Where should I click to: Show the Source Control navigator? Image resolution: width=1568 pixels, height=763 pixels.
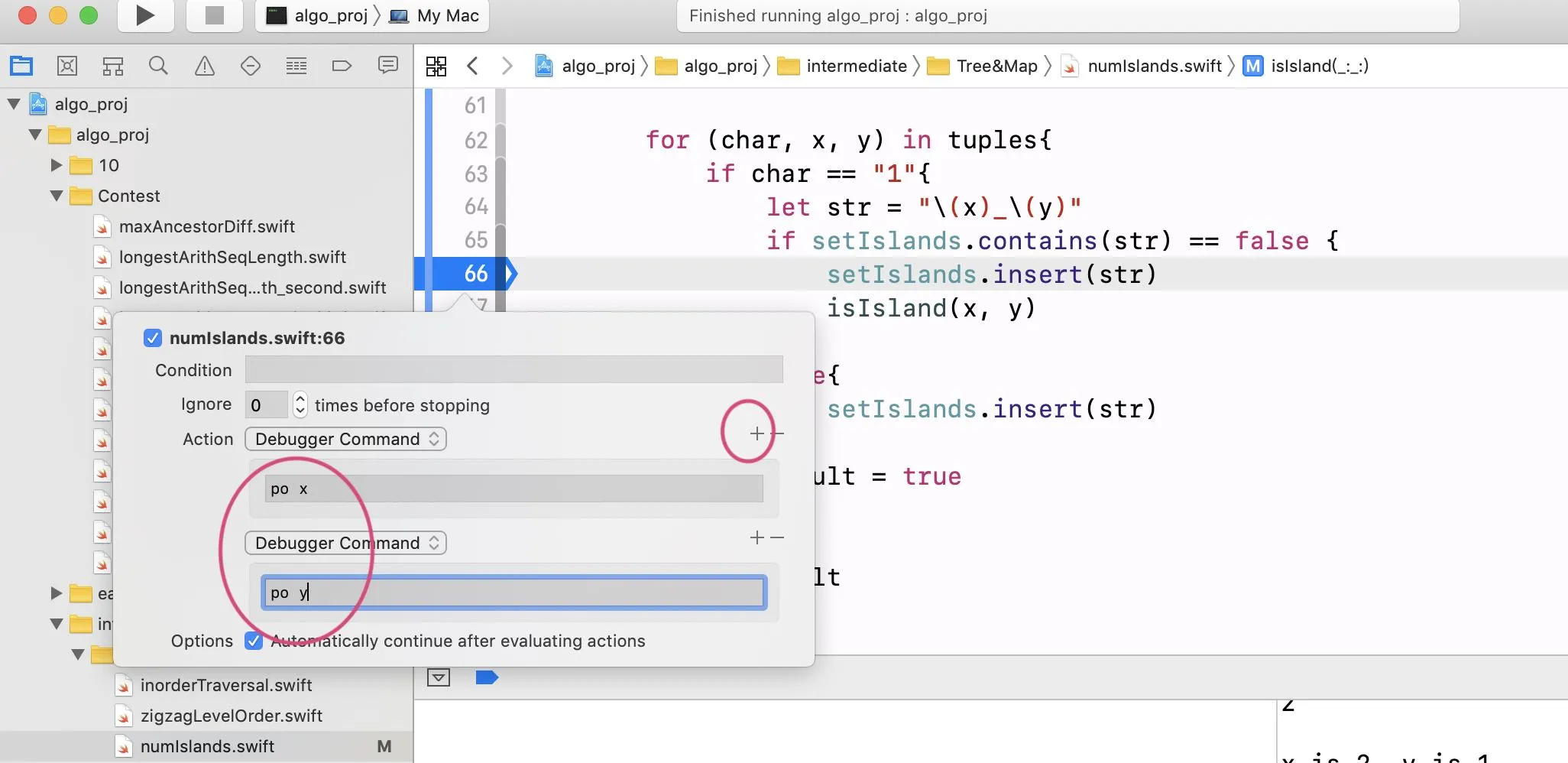tap(67, 66)
